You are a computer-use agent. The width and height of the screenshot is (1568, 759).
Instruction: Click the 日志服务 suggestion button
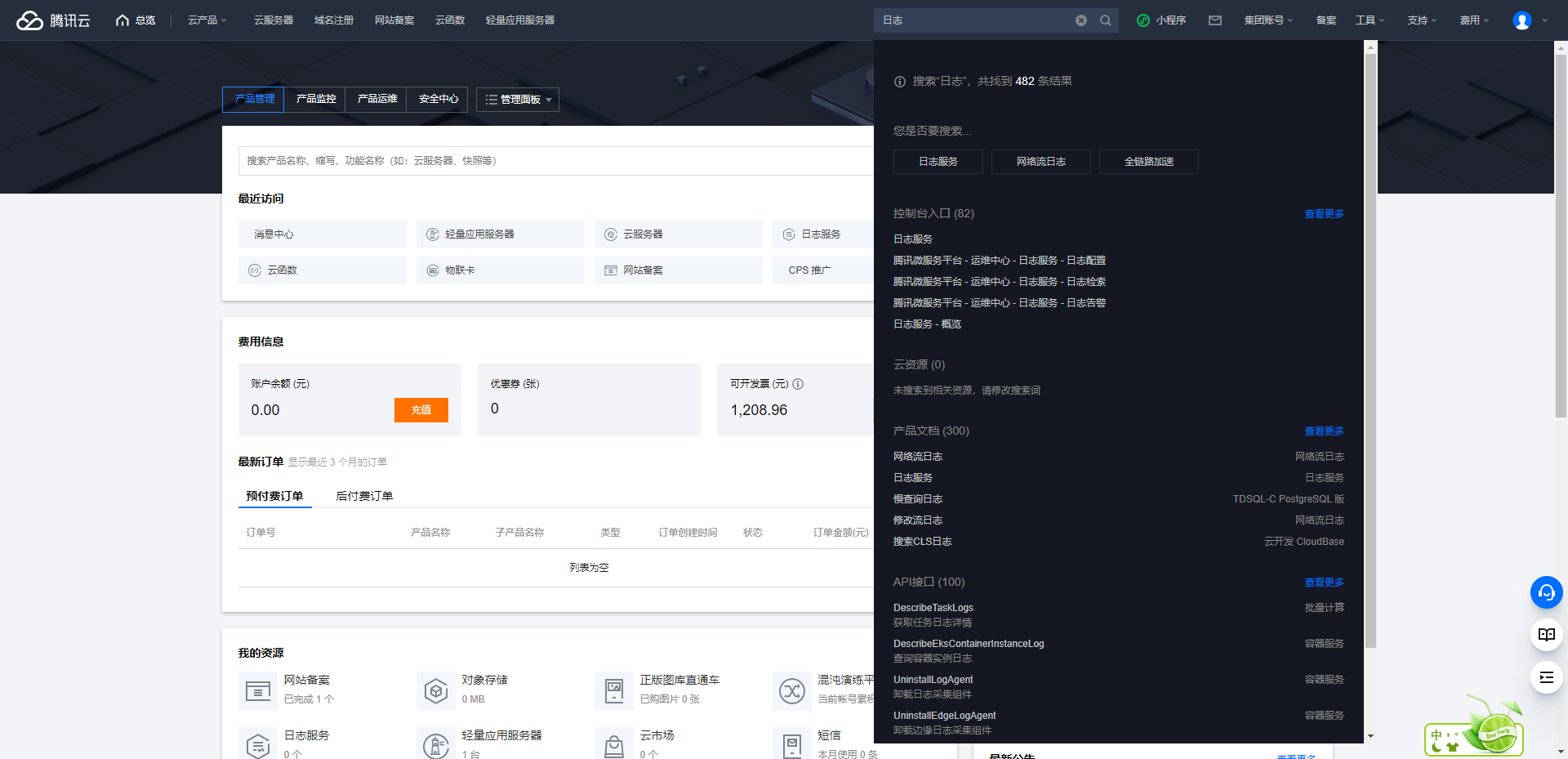938,162
